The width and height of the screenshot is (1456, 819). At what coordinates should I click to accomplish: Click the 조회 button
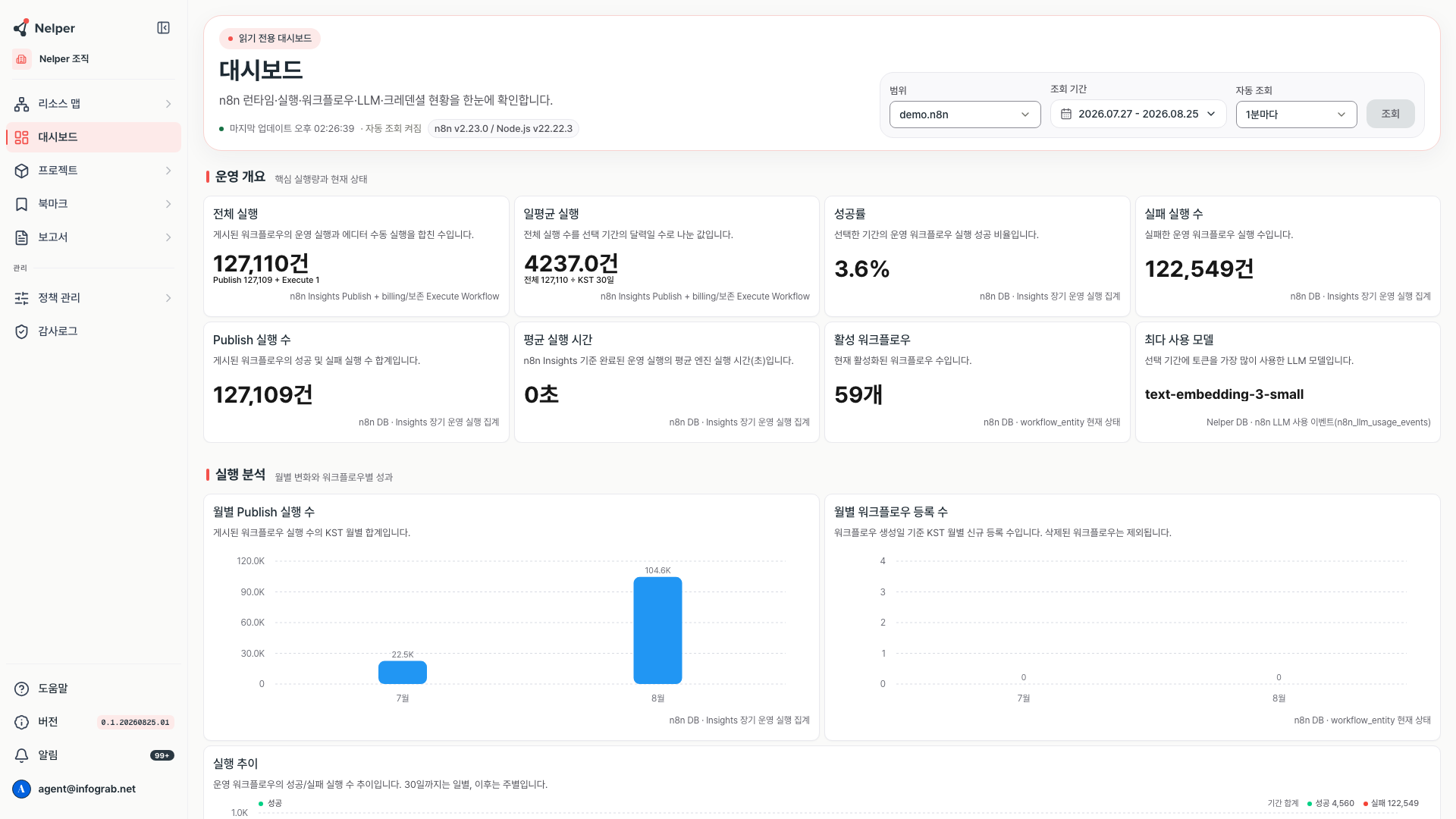[x=1390, y=114]
